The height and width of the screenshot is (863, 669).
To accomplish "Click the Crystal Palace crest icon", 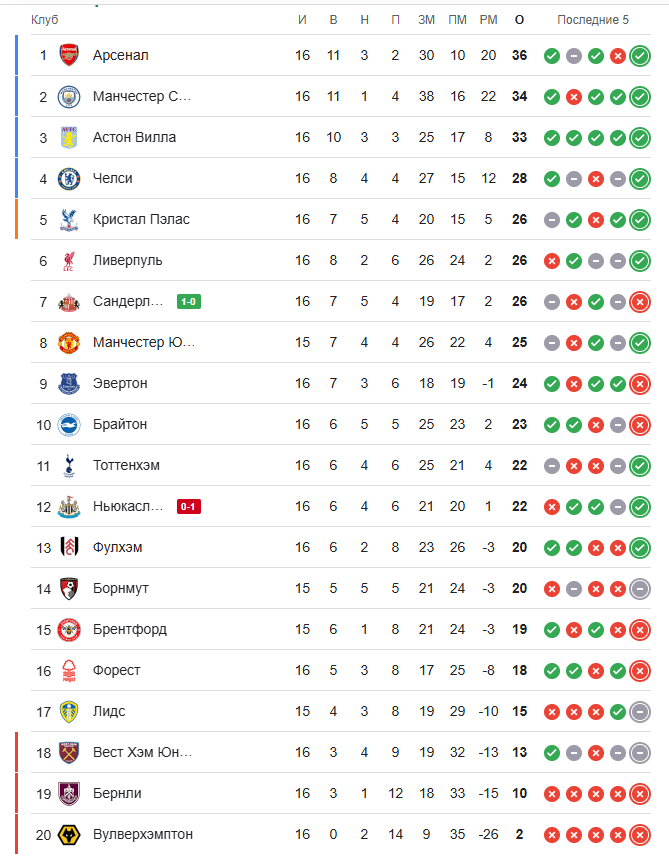I will click(x=68, y=219).
